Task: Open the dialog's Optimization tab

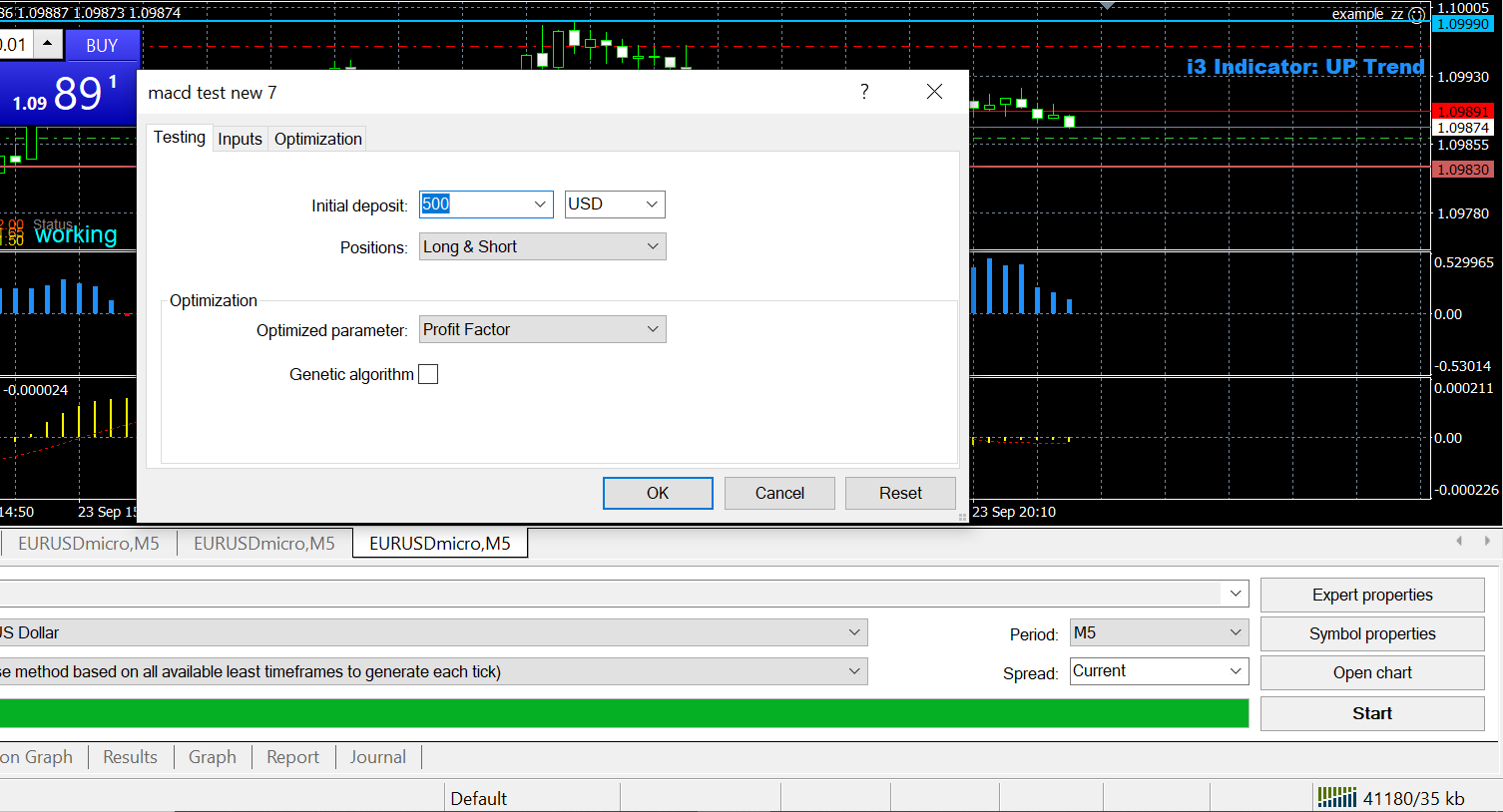Action: (x=318, y=139)
